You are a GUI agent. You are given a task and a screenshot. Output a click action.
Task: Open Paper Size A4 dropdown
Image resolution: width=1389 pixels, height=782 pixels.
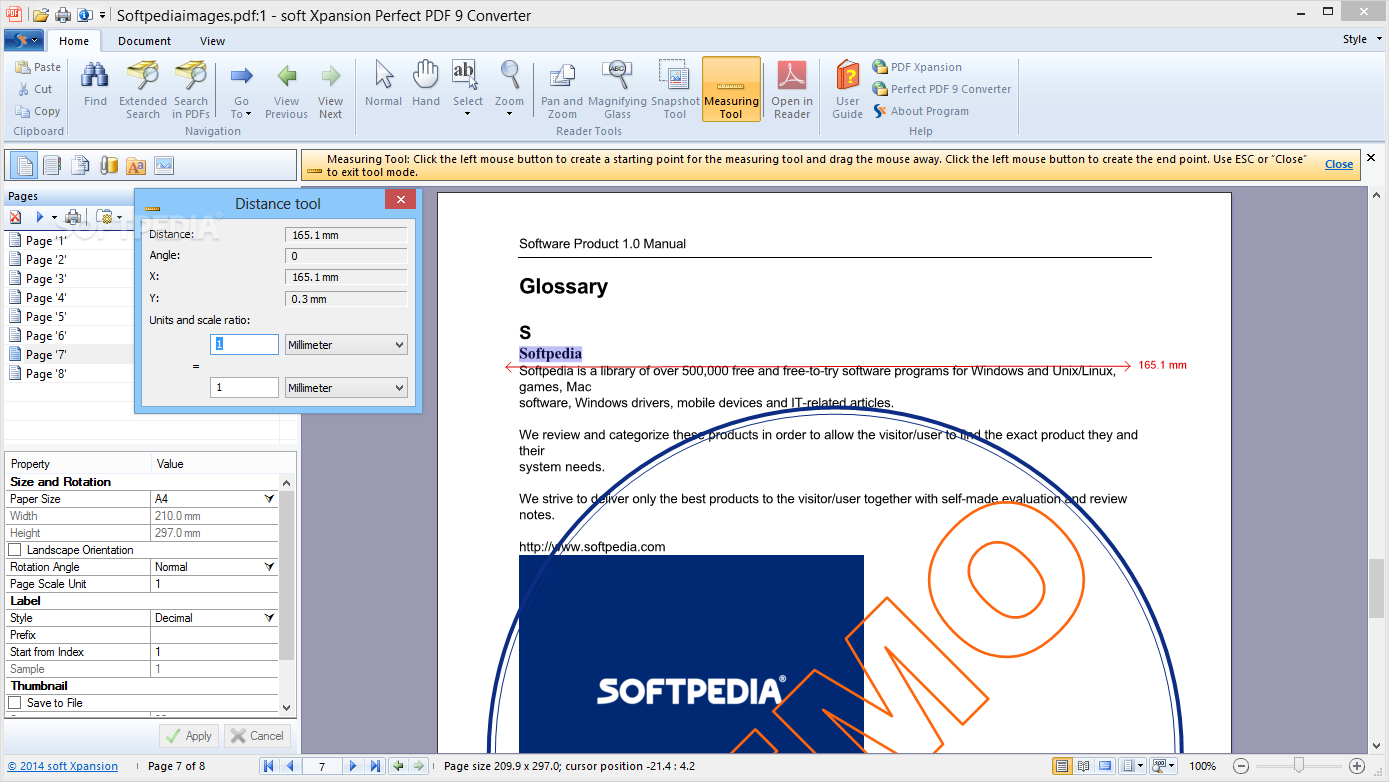[x=268, y=499]
